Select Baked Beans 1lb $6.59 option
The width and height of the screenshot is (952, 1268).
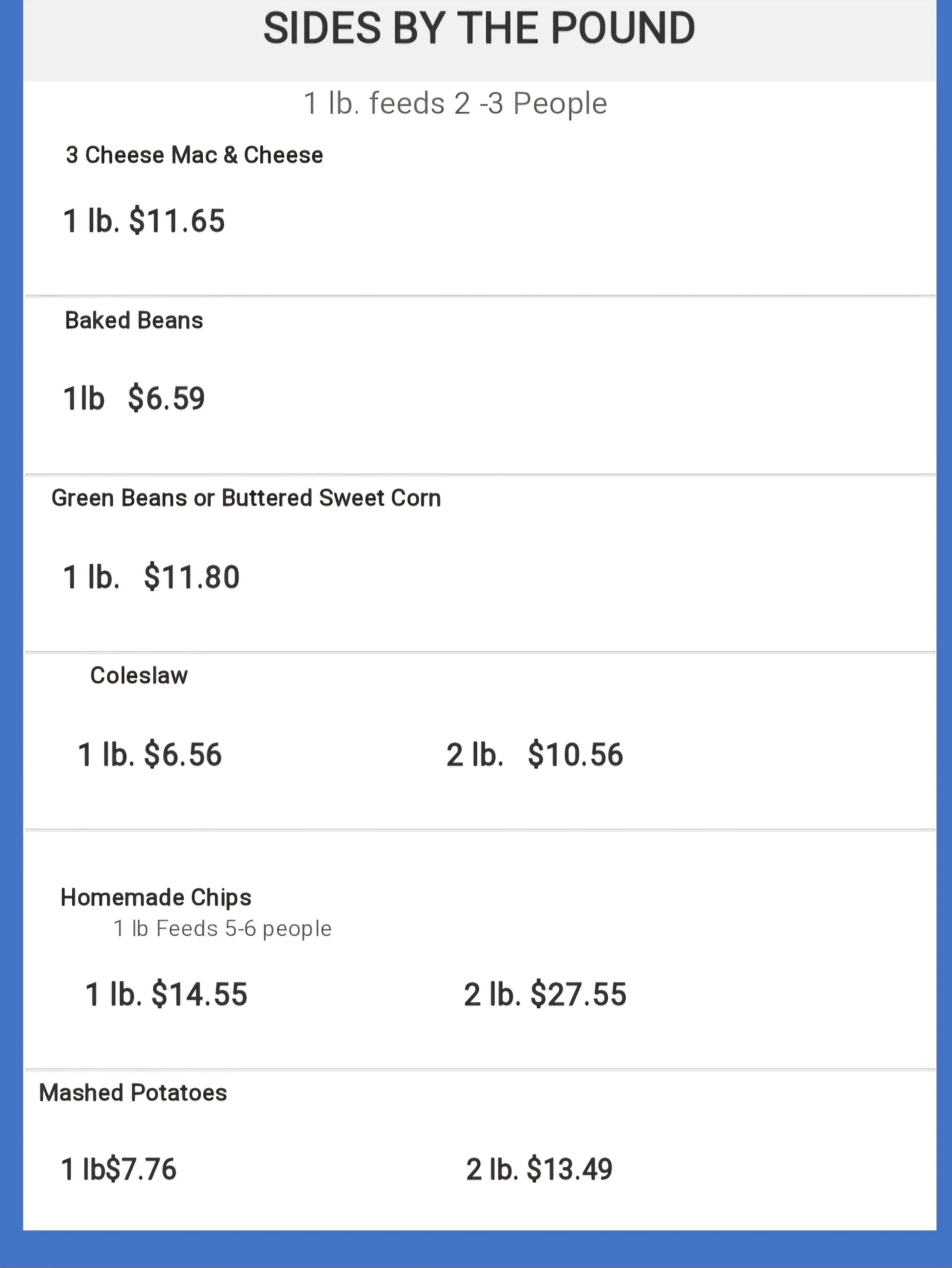point(134,399)
